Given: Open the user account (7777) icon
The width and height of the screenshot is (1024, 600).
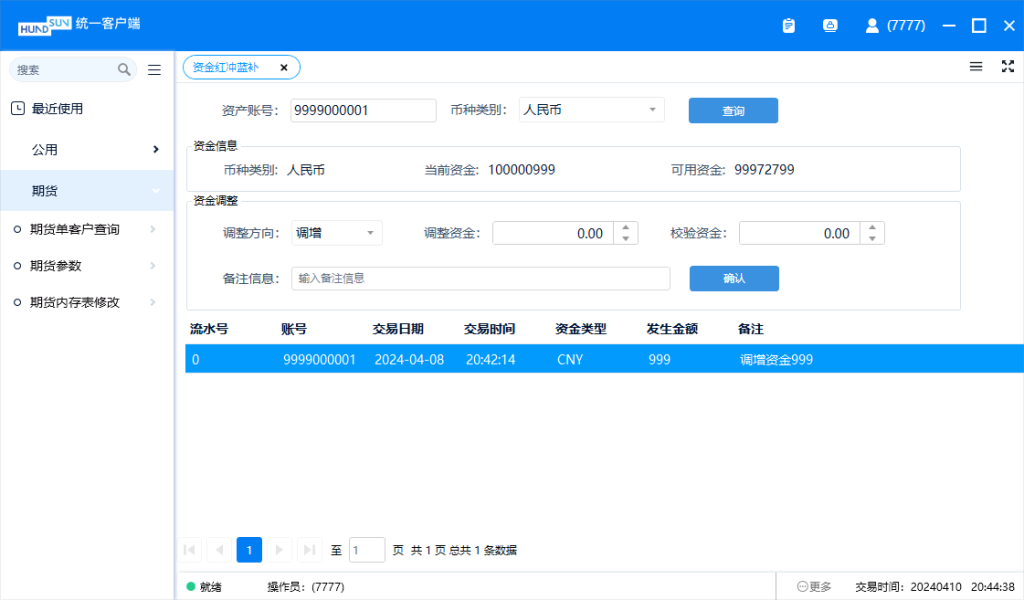Looking at the screenshot, I should (872, 26).
